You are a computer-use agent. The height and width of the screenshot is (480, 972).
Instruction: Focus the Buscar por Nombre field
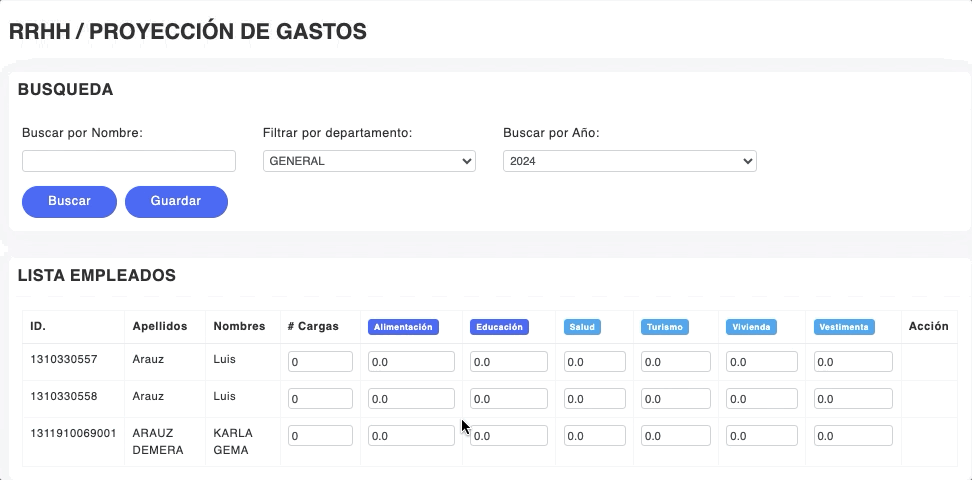[129, 161]
